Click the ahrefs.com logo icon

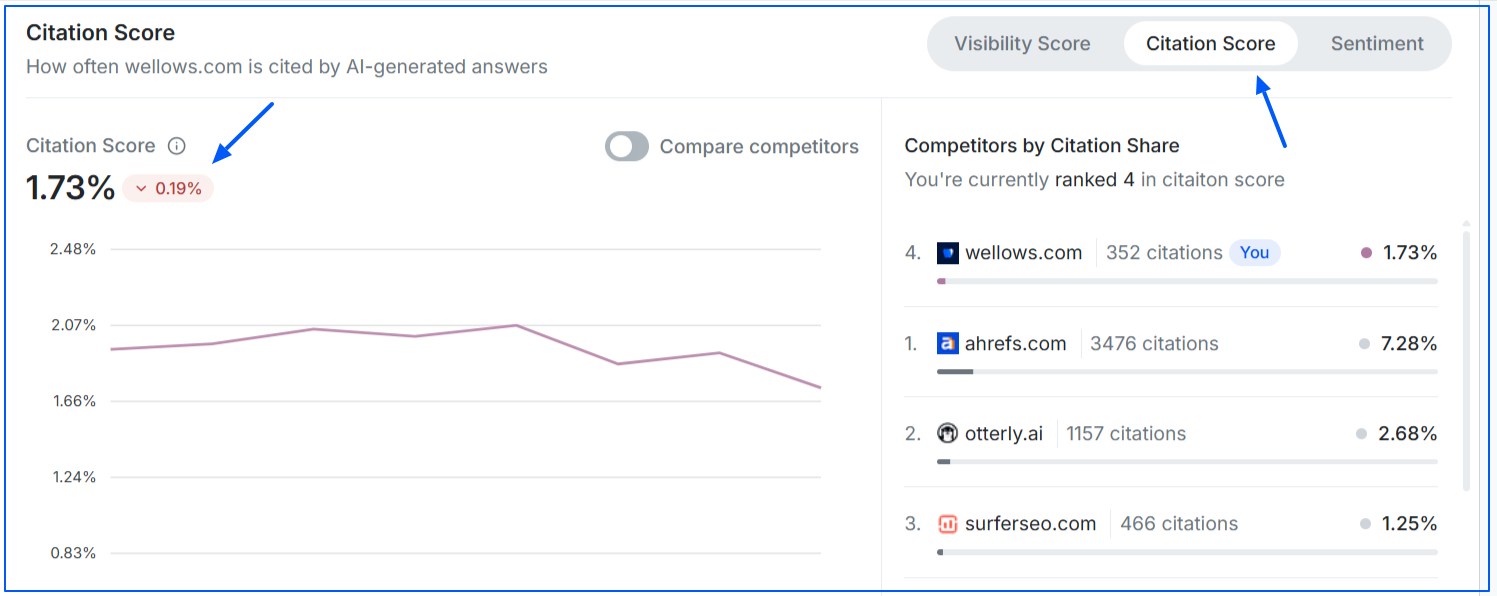pos(947,344)
